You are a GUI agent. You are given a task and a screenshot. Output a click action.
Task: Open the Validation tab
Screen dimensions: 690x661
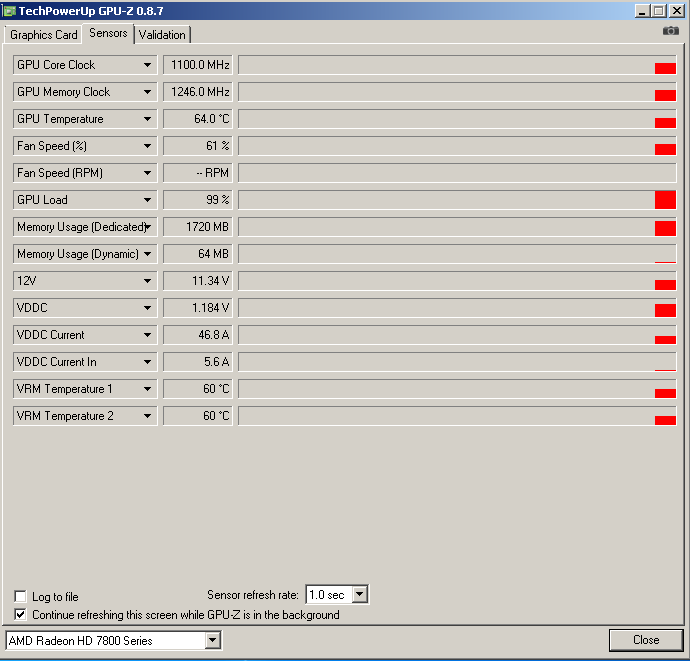click(x=162, y=35)
